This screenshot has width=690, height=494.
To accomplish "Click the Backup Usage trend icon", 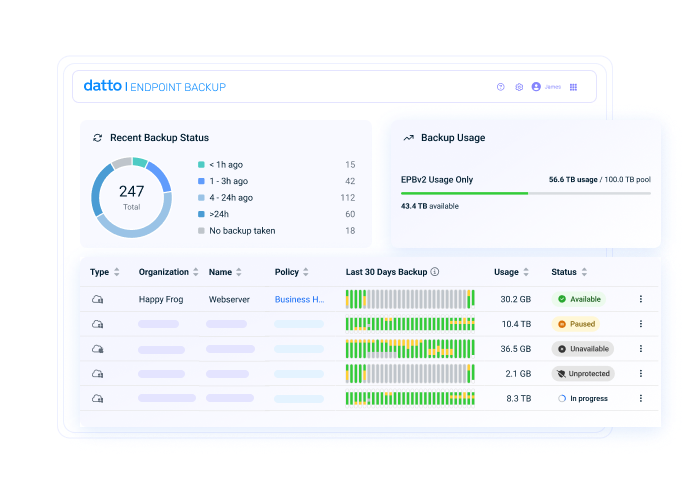I will pyautogui.click(x=408, y=138).
